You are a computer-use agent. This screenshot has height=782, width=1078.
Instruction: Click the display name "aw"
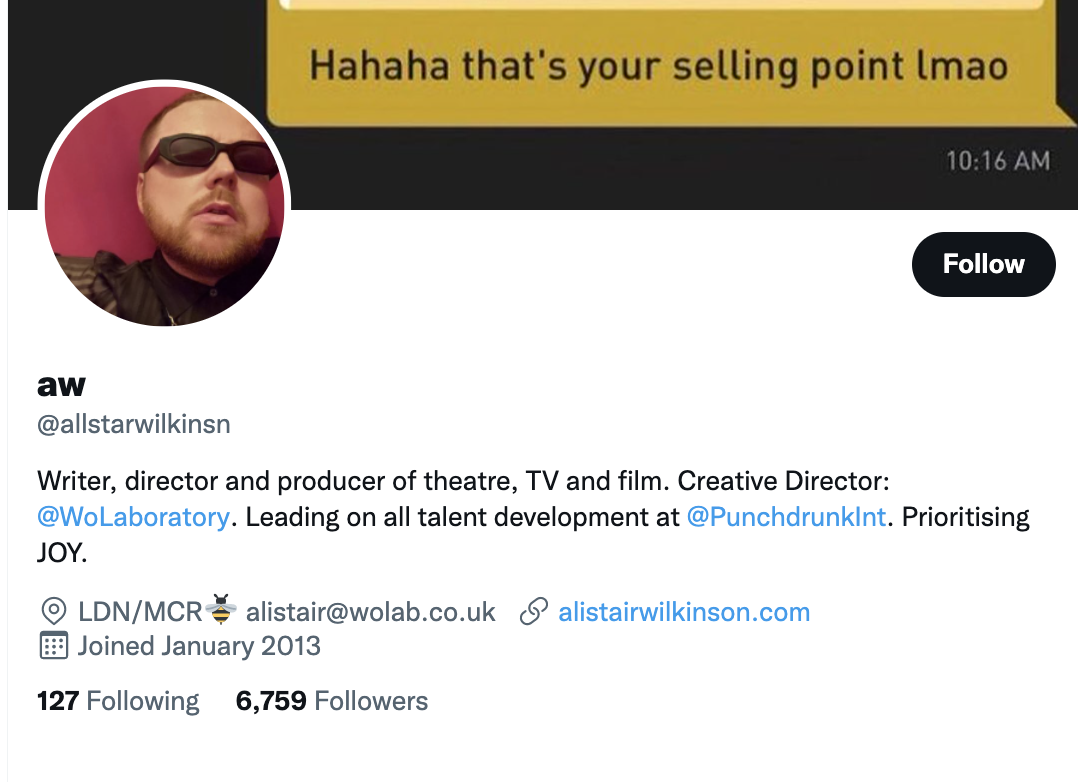click(x=61, y=383)
